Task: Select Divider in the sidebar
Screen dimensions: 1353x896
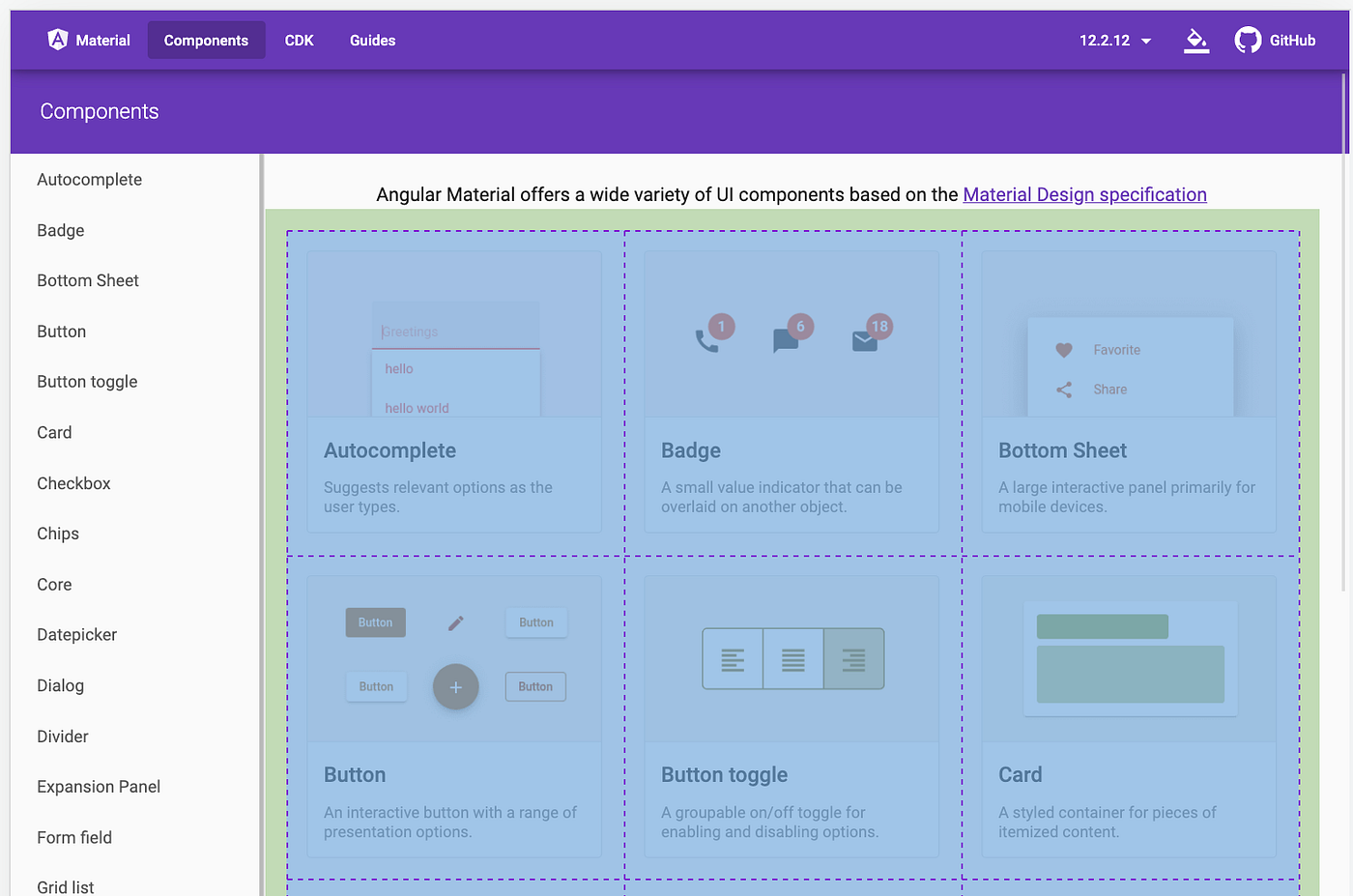Action: pyautogui.click(x=63, y=737)
